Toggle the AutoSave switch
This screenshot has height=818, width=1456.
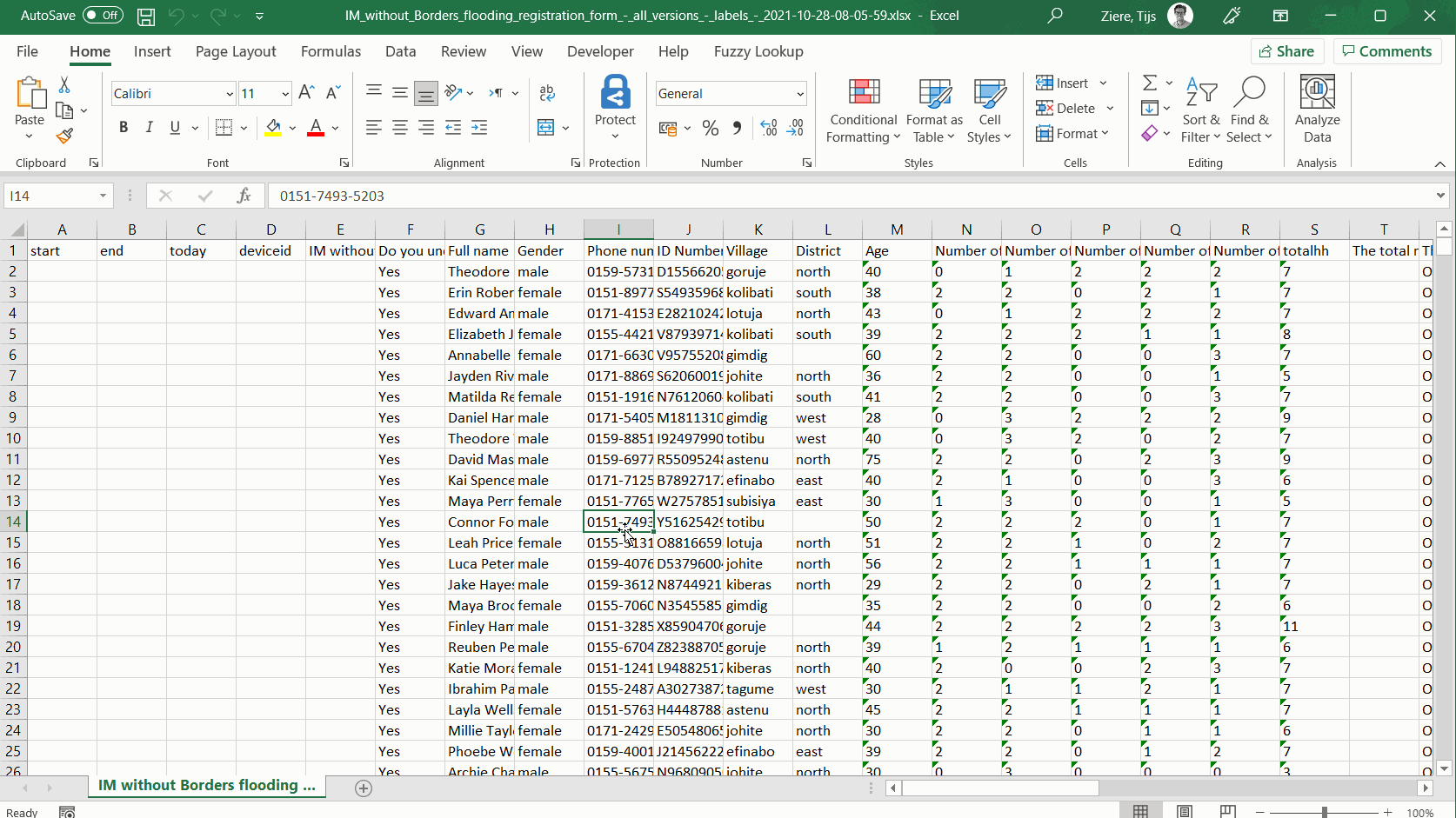coord(103,16)
